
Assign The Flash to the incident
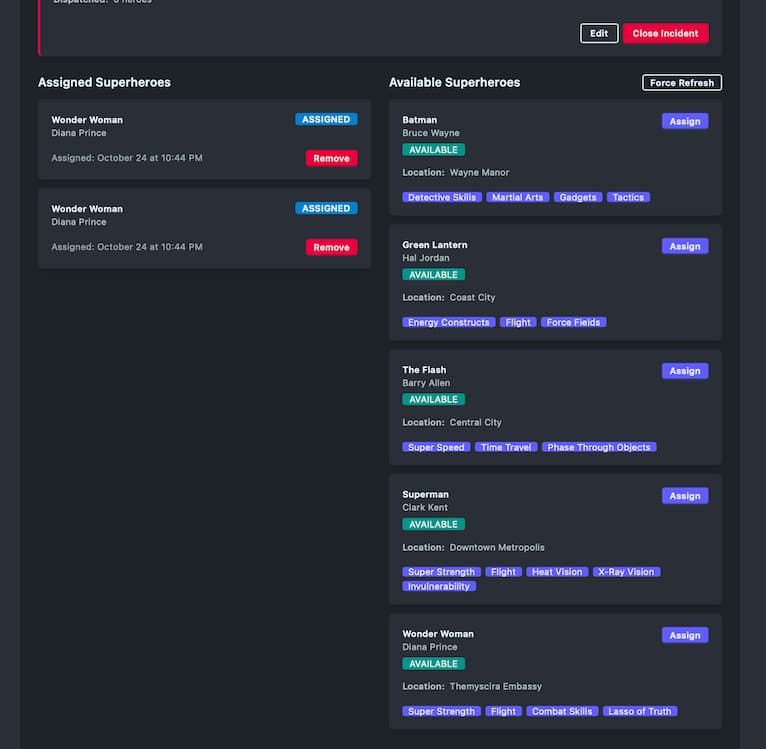[x=684, y=371]
